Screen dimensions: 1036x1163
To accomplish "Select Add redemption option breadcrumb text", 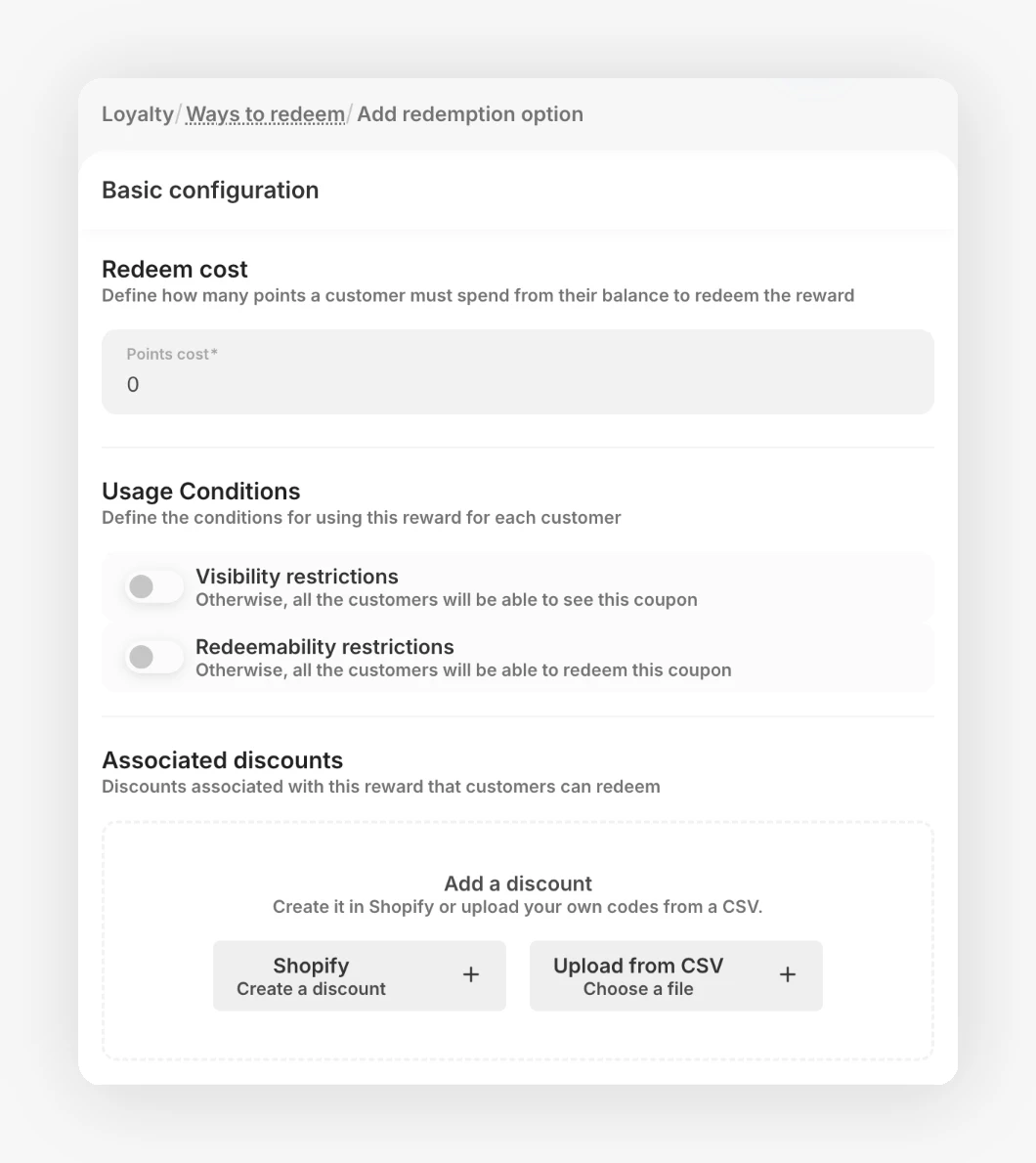I will click(x=470, y=114).
